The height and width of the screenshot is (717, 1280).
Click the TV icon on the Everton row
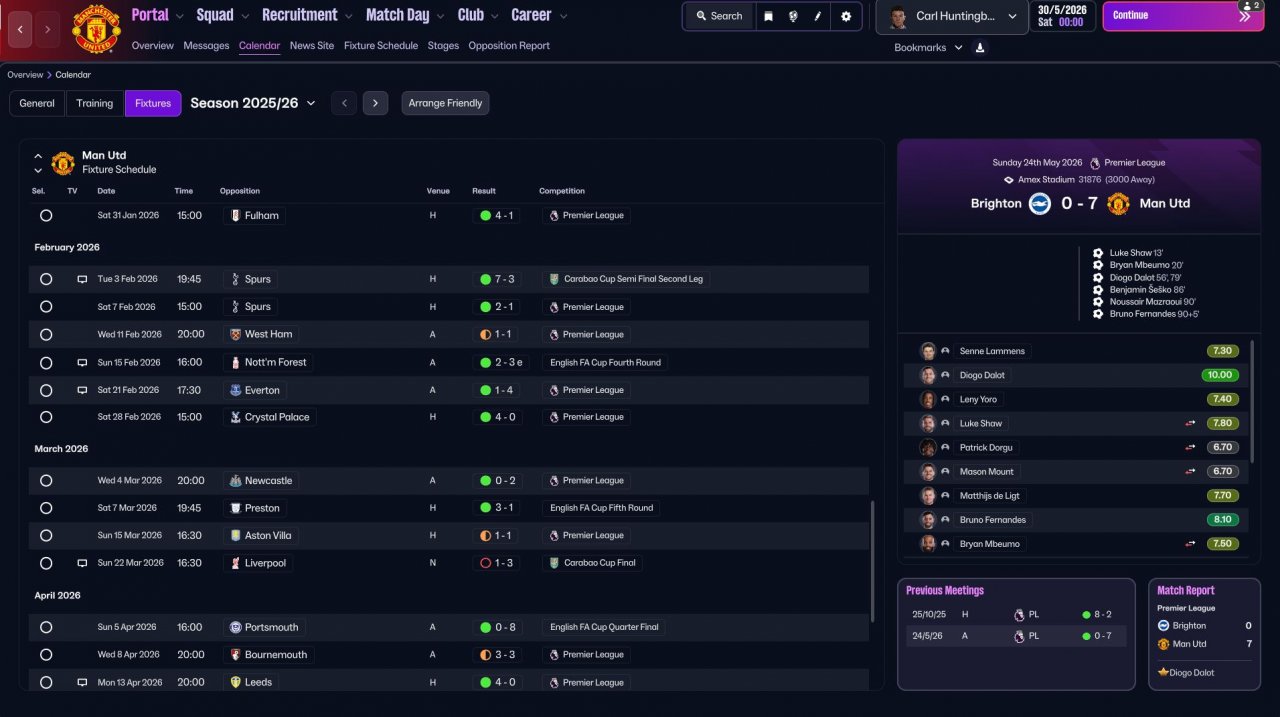tap(82, 390)
